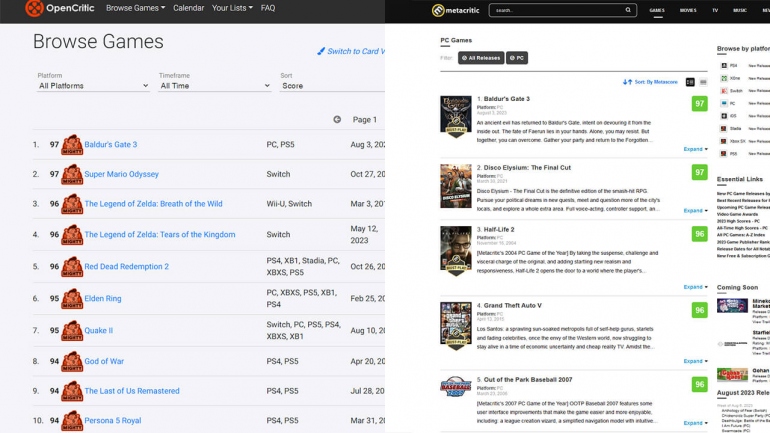Open the God of War link on OpenCritic

tap(104, 361)
